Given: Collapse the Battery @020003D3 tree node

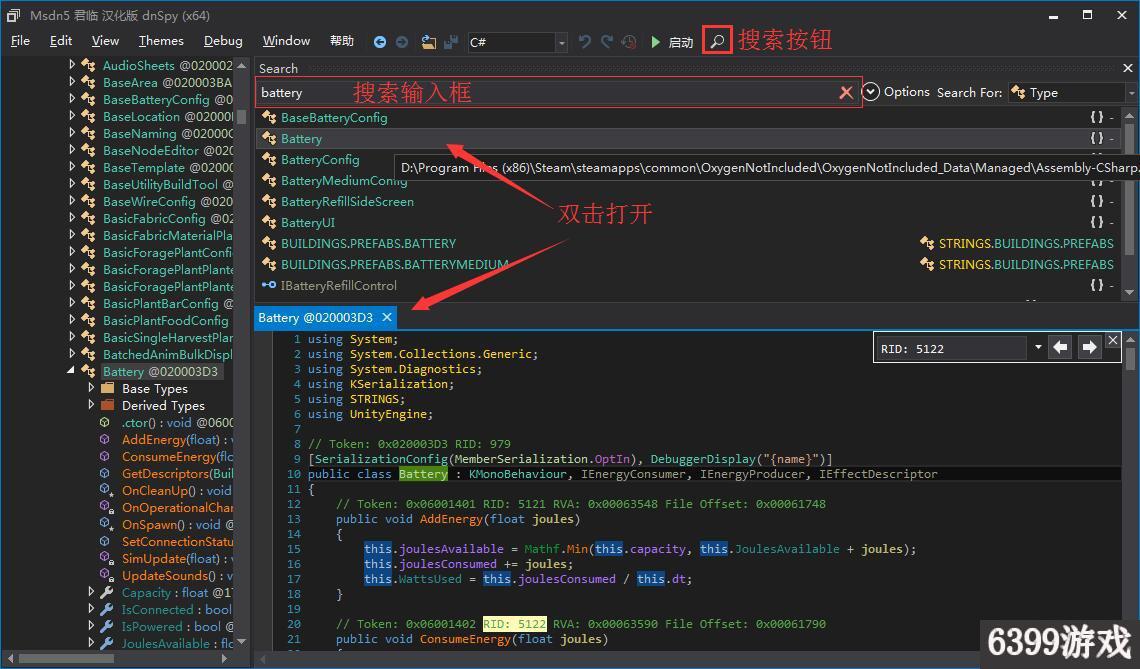Looking at the screenshot, I should click(71, 371).
